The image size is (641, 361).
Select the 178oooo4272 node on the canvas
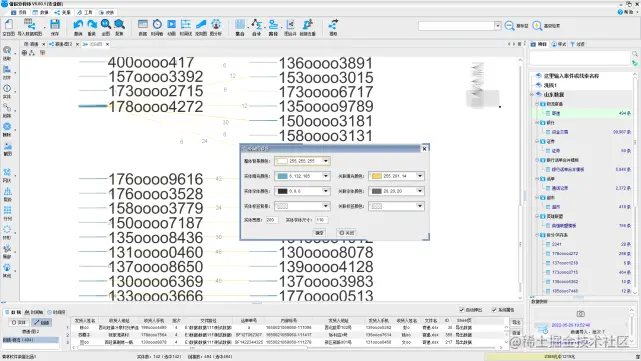pos(155,107)
